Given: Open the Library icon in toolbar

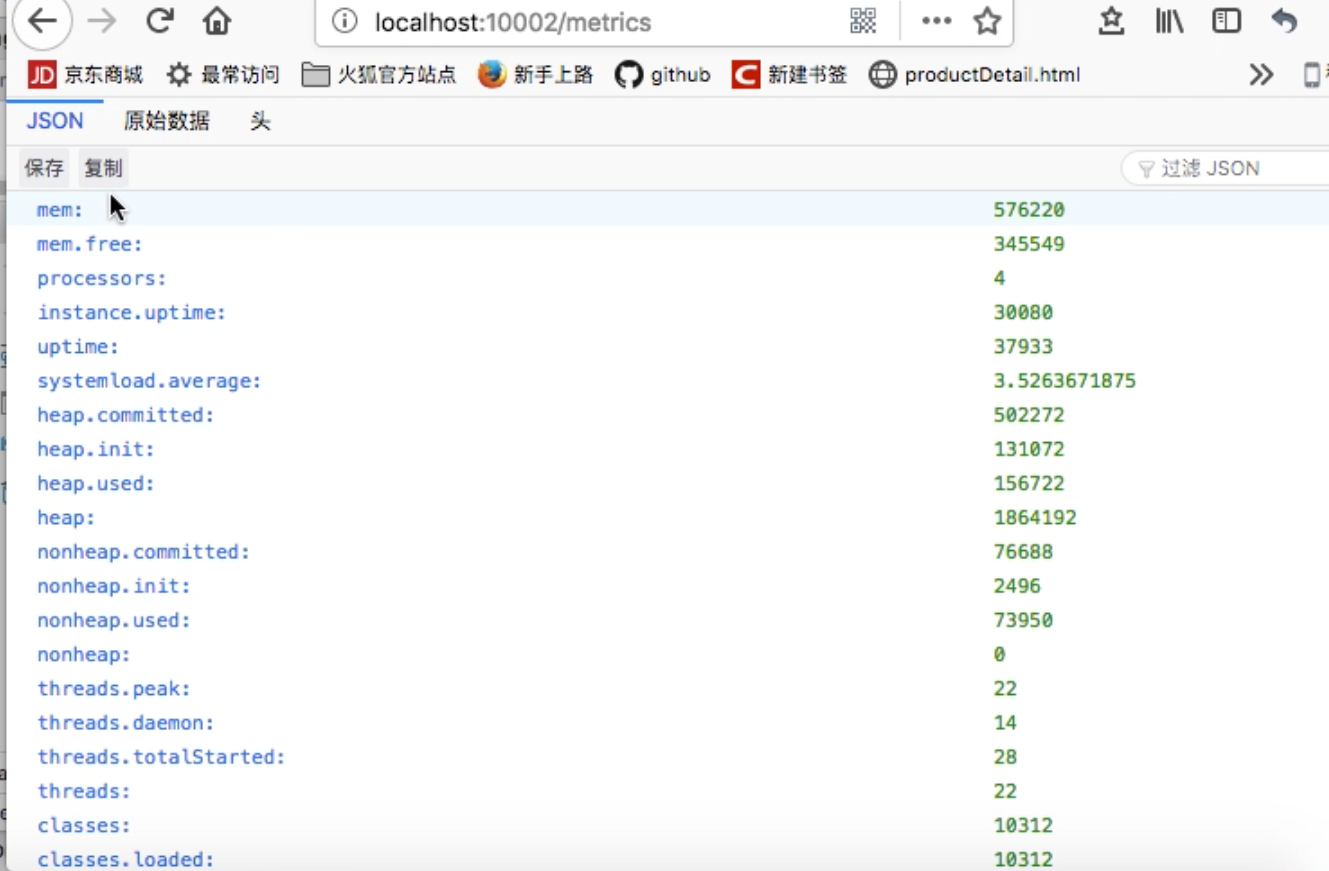Looking at the screenshot, I should (x=1169, y=21).
